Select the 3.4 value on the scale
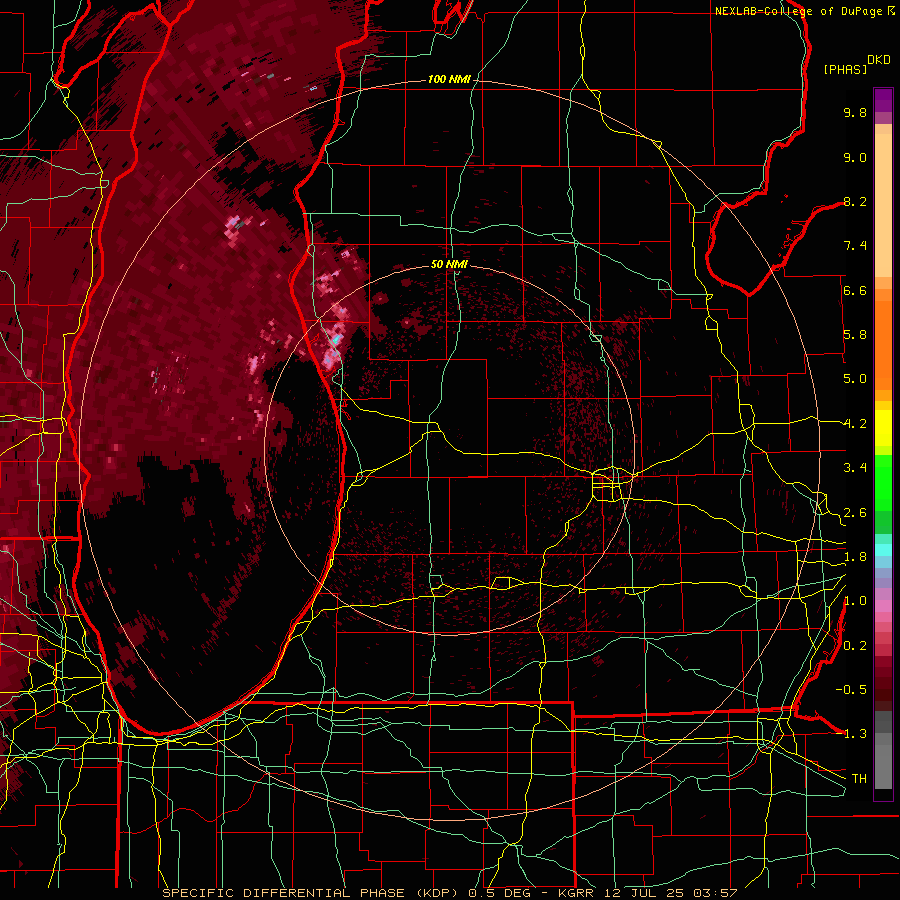This screenshot has width=900, height=900. (x=855, y=468)
